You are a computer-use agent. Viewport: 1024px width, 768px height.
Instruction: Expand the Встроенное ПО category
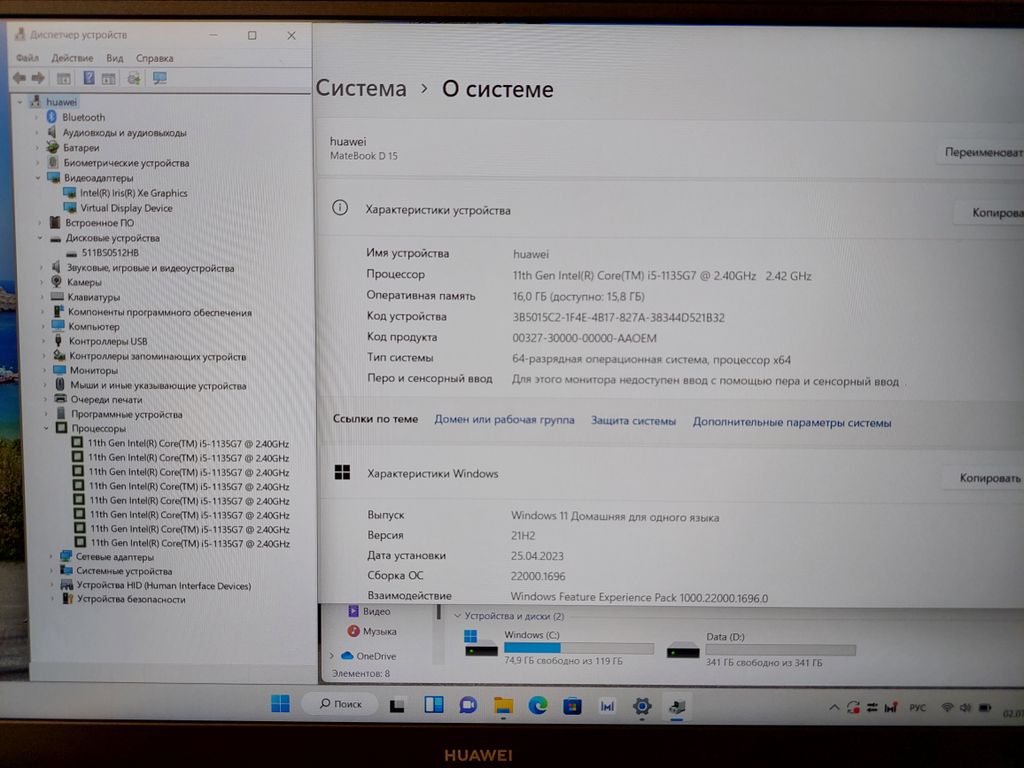[40, 223]
